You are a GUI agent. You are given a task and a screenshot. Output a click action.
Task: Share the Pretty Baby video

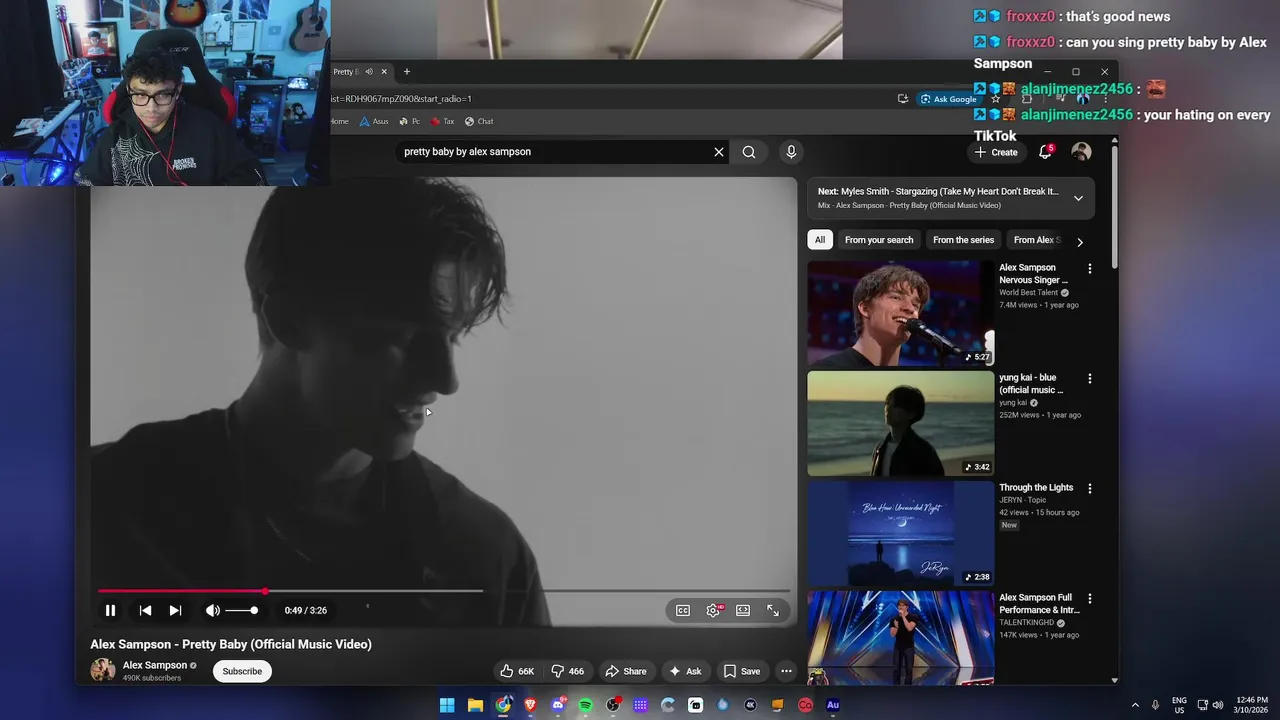625,671
